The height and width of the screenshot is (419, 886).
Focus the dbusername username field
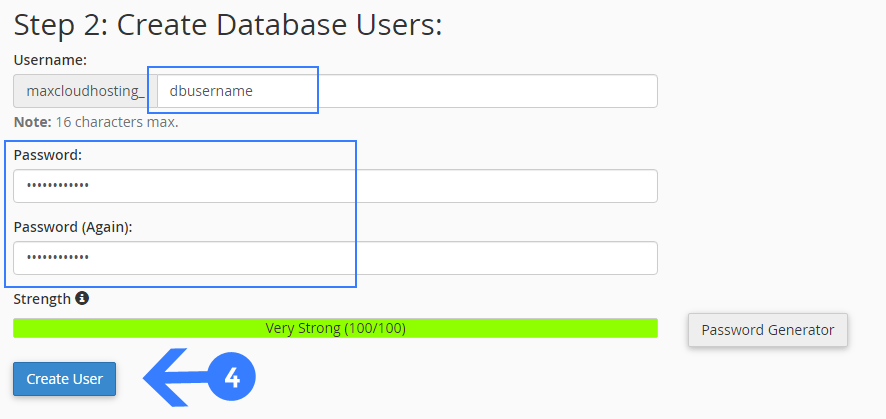pos(407,91)
